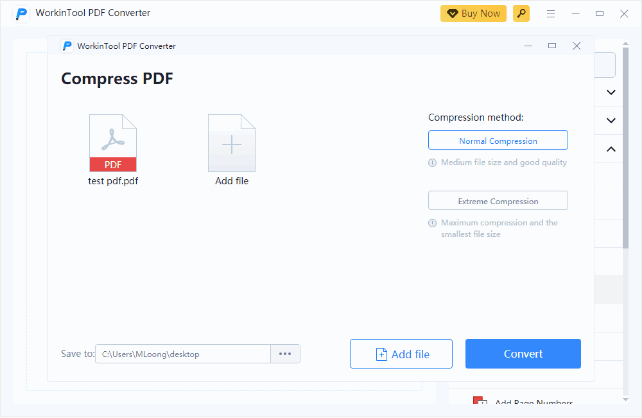This screenshot has width=642, height=418.
Task: Collapse the upward chevron sidebar section
Action: click(611, 149)
